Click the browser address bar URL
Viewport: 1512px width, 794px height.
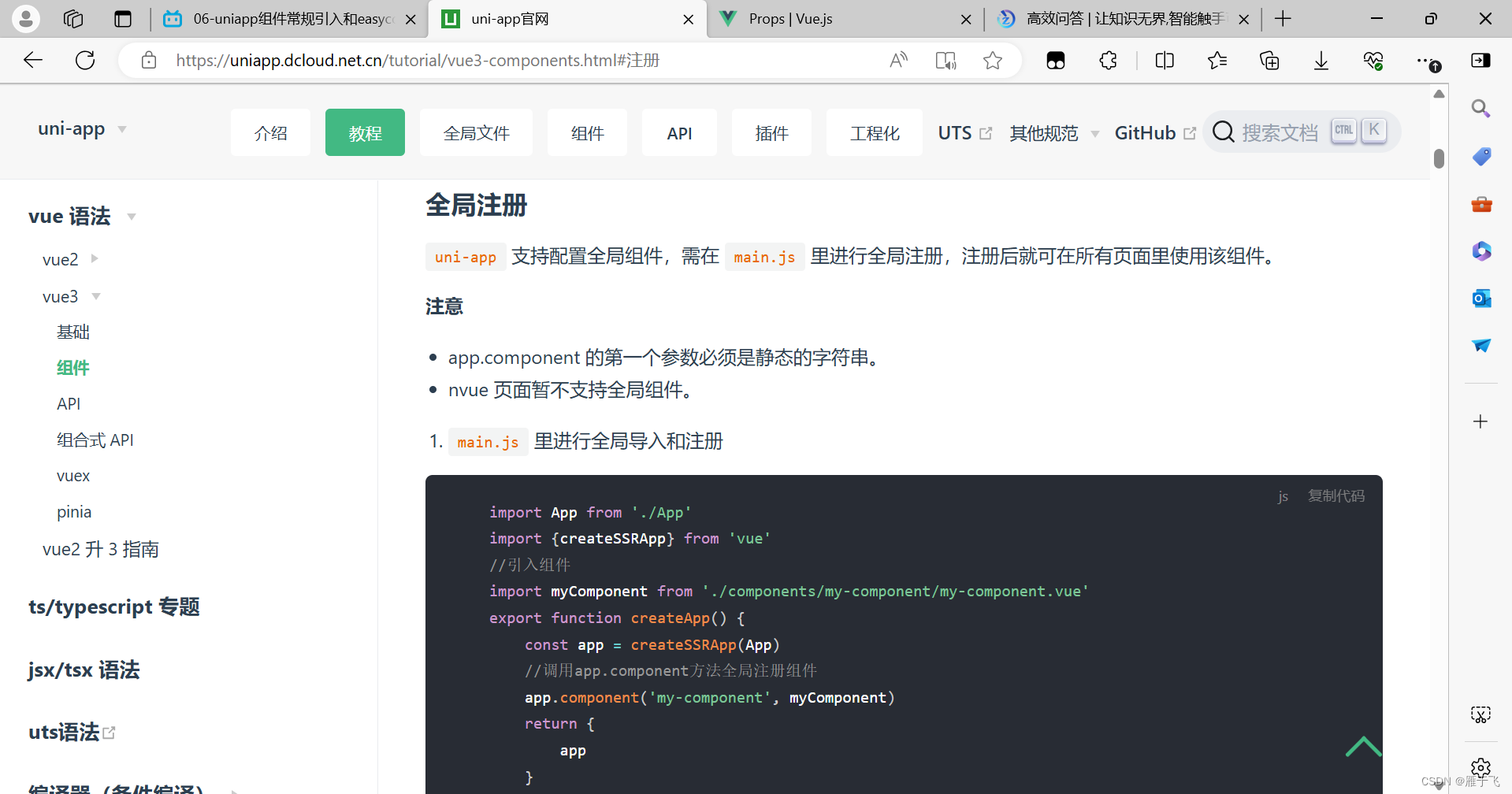418,60
